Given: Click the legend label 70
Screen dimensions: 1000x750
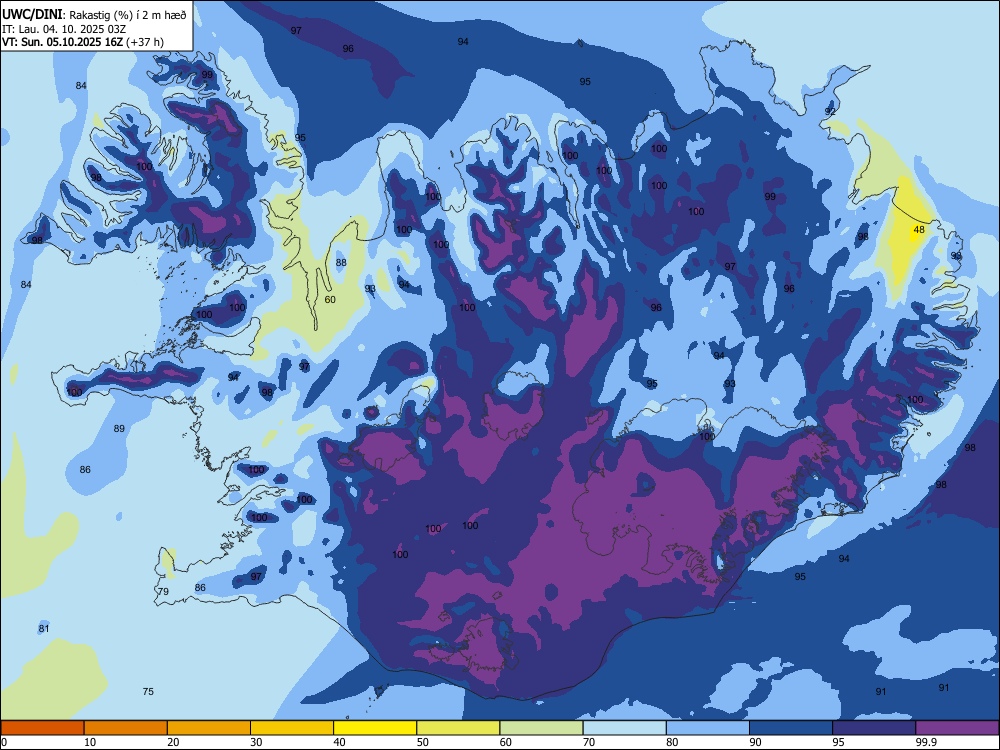Looking at the screenshot, I should 589,742.
